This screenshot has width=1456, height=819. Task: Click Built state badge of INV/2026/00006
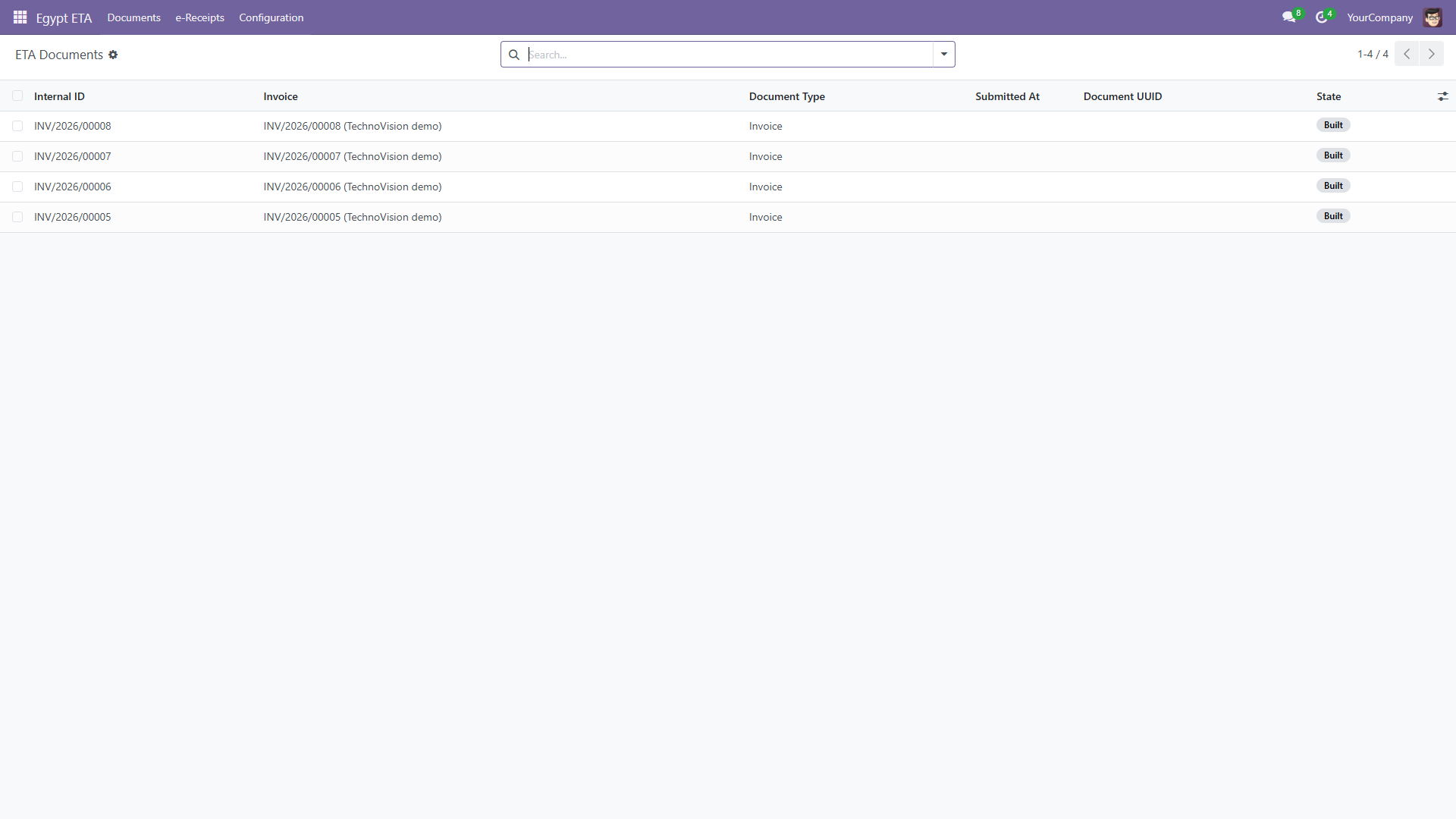tap(1332, 186)
